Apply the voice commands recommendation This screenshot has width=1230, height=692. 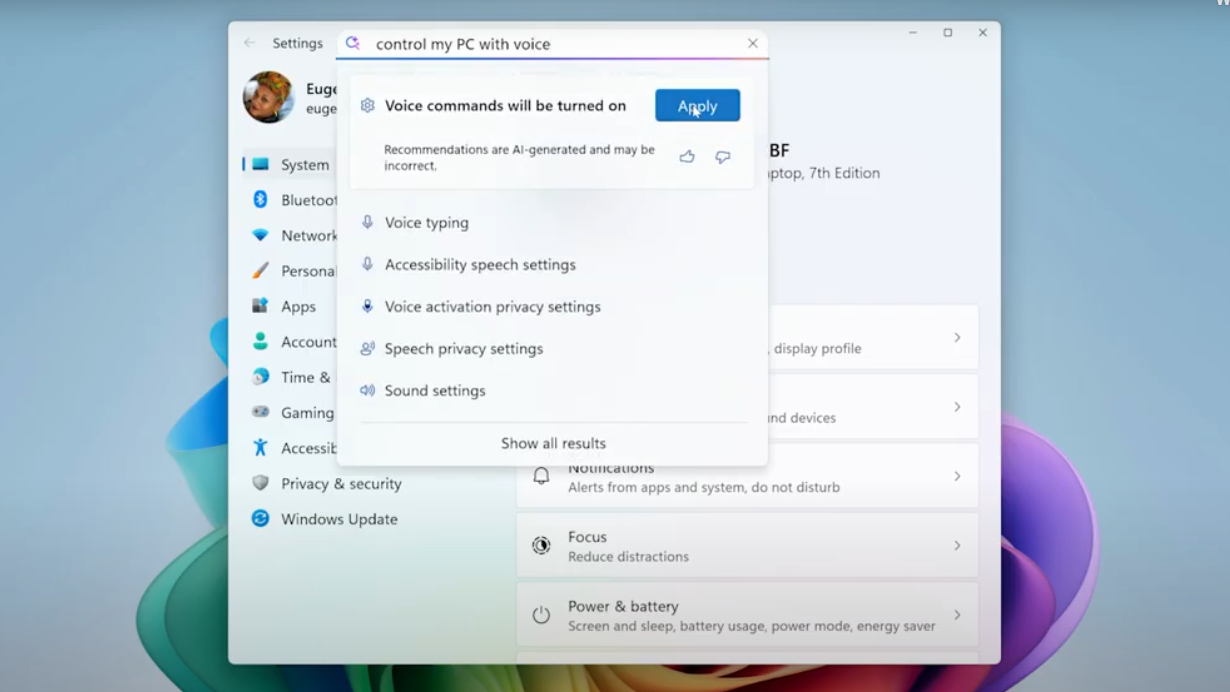[697, 105]
